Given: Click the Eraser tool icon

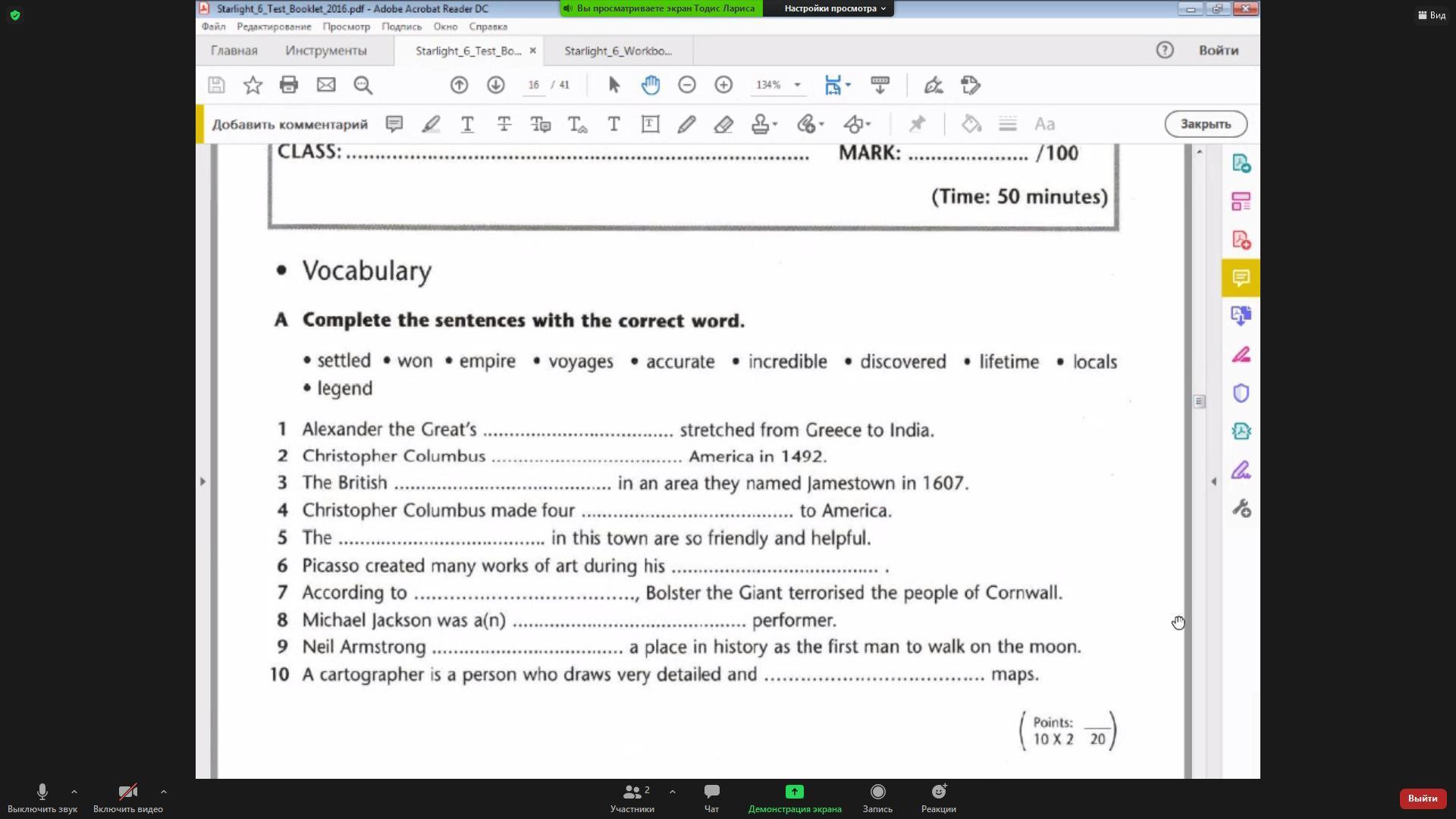Looking at the screenshot, I should [x=723, y=124].
